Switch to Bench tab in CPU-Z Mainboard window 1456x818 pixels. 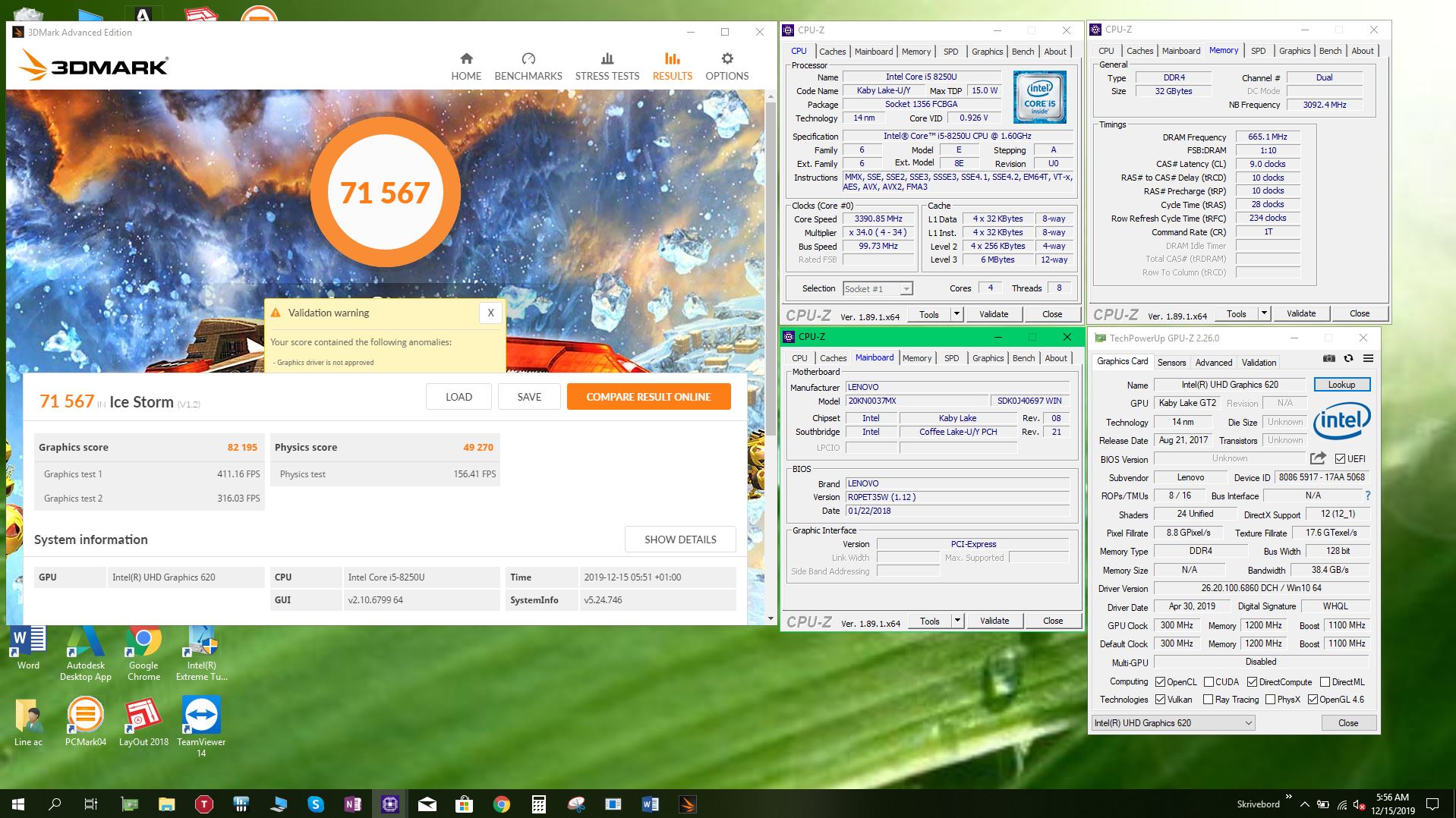(x=1023, y=358)
